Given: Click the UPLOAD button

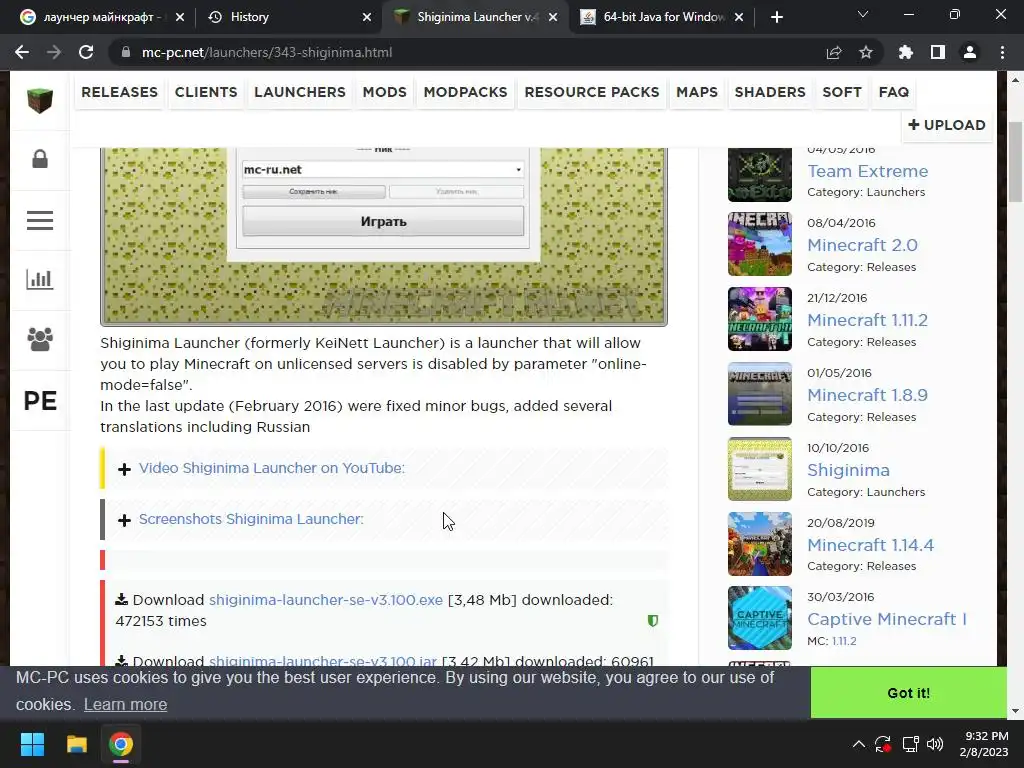Looking at the screenshot, I should pos(947,125).
